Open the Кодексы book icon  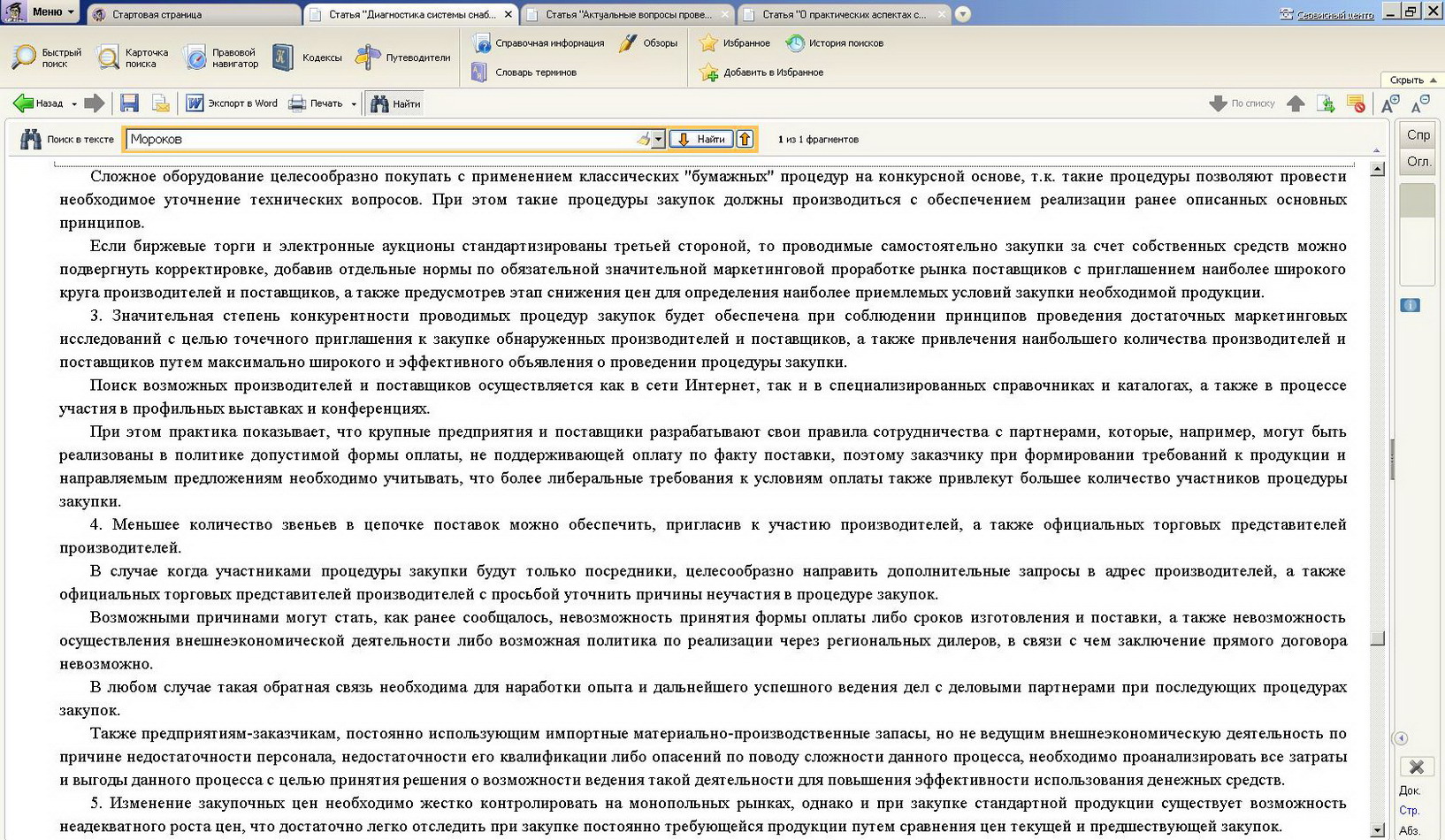[283, 57]
